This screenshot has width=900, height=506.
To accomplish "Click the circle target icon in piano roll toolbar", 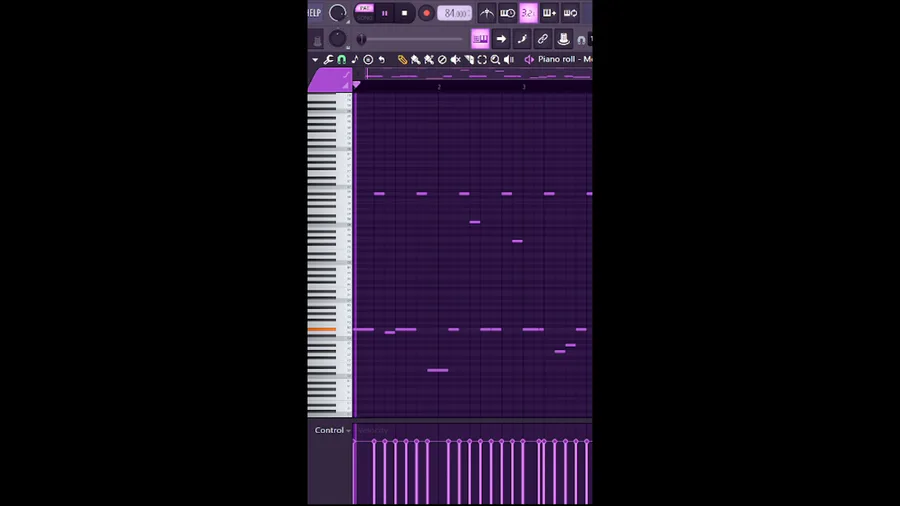I will (x=368, y=60).
